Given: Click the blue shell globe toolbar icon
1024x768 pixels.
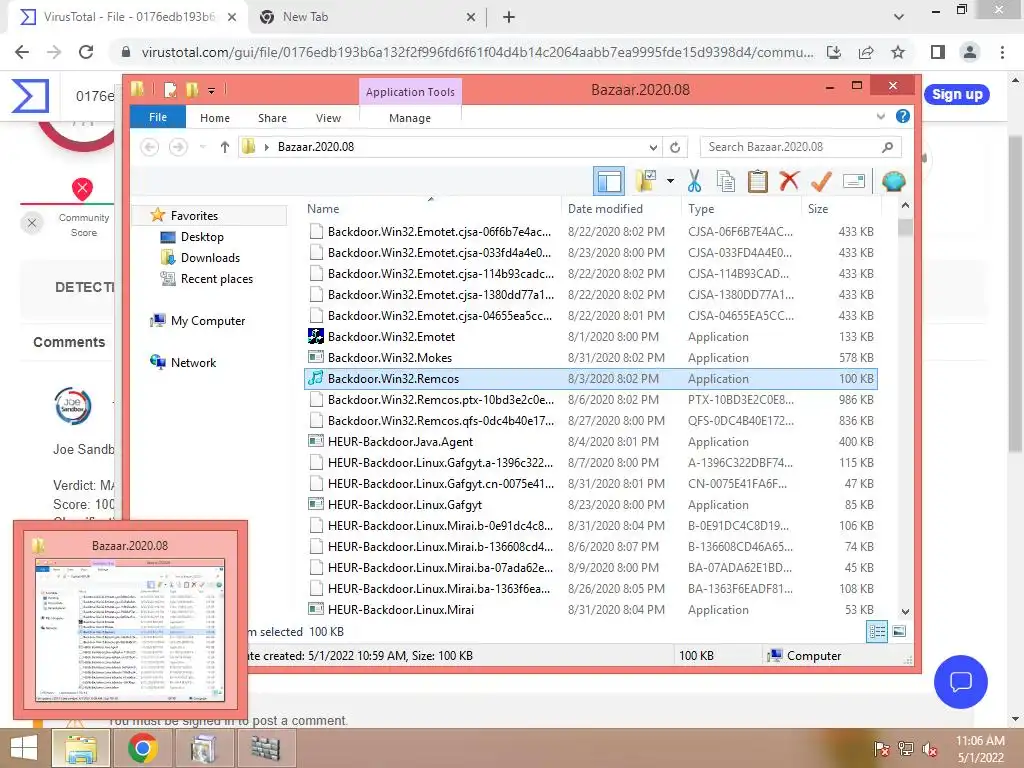Looking at the screenshot, I should click(x=893, y=181).
